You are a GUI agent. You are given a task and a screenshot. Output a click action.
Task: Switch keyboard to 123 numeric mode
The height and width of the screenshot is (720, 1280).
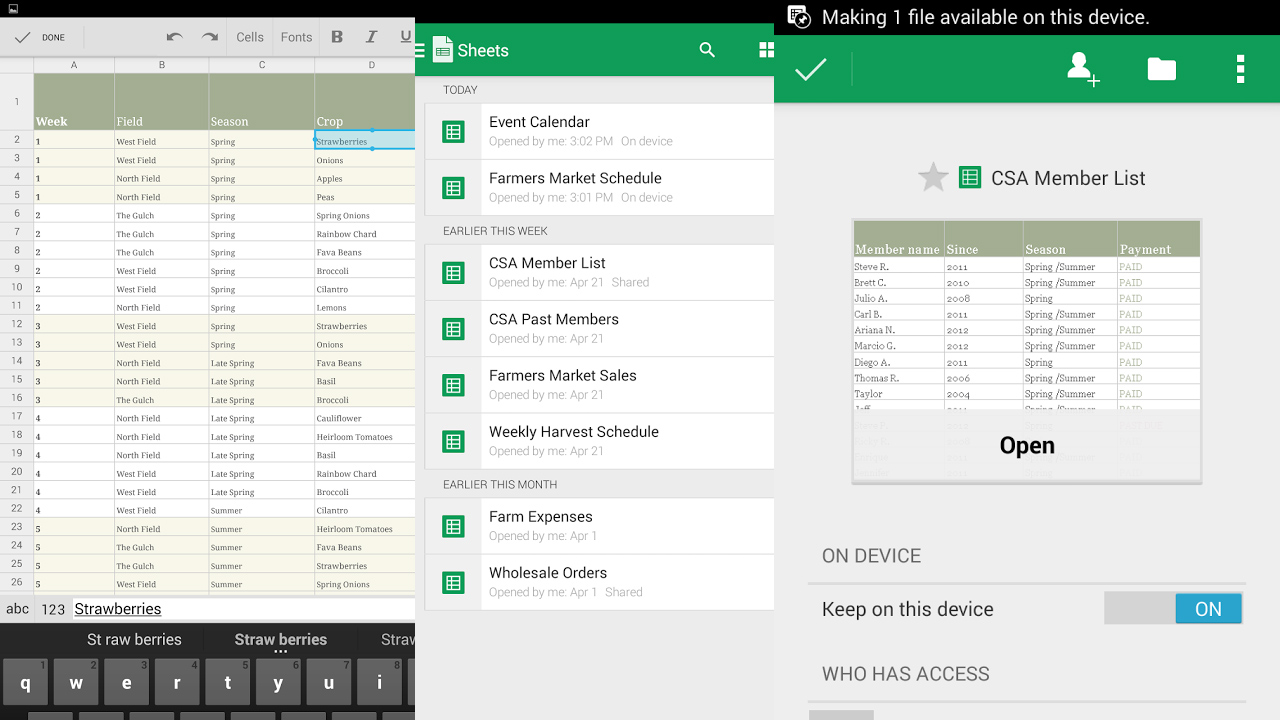pos(53,608)
